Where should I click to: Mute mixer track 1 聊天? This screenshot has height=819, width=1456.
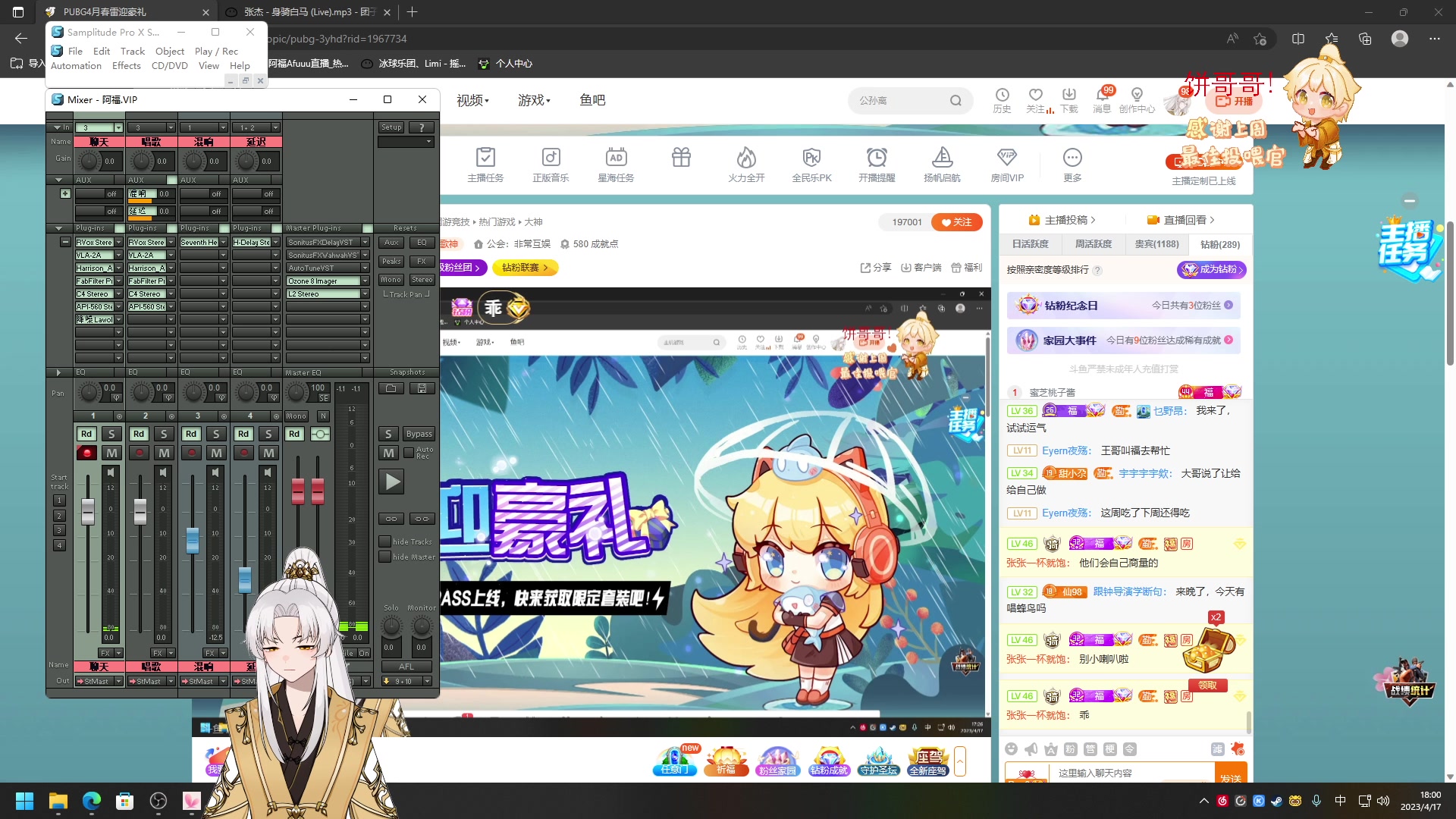[111, 453]
